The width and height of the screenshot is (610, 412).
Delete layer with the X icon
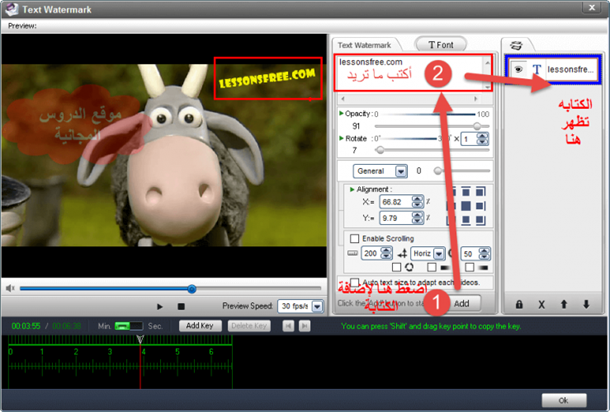pos(541,304)
